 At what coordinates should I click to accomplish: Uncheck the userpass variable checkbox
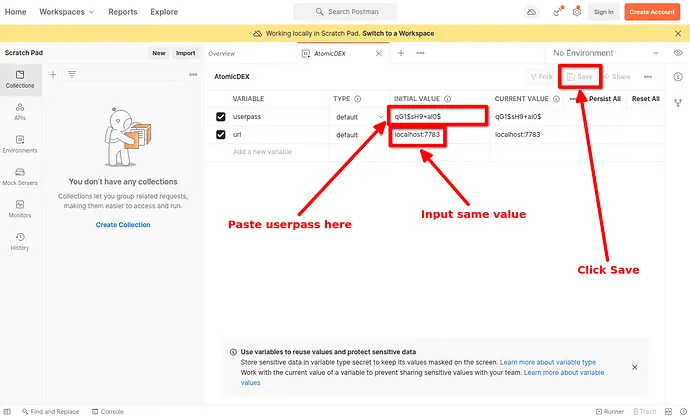(221, 117)
